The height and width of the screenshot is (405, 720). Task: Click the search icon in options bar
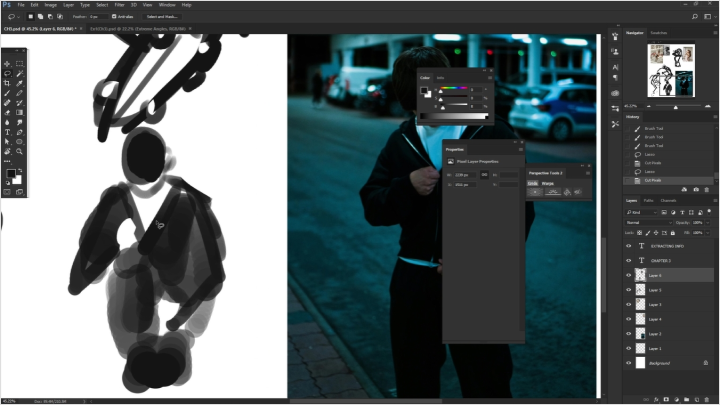[x=695, y=17]
